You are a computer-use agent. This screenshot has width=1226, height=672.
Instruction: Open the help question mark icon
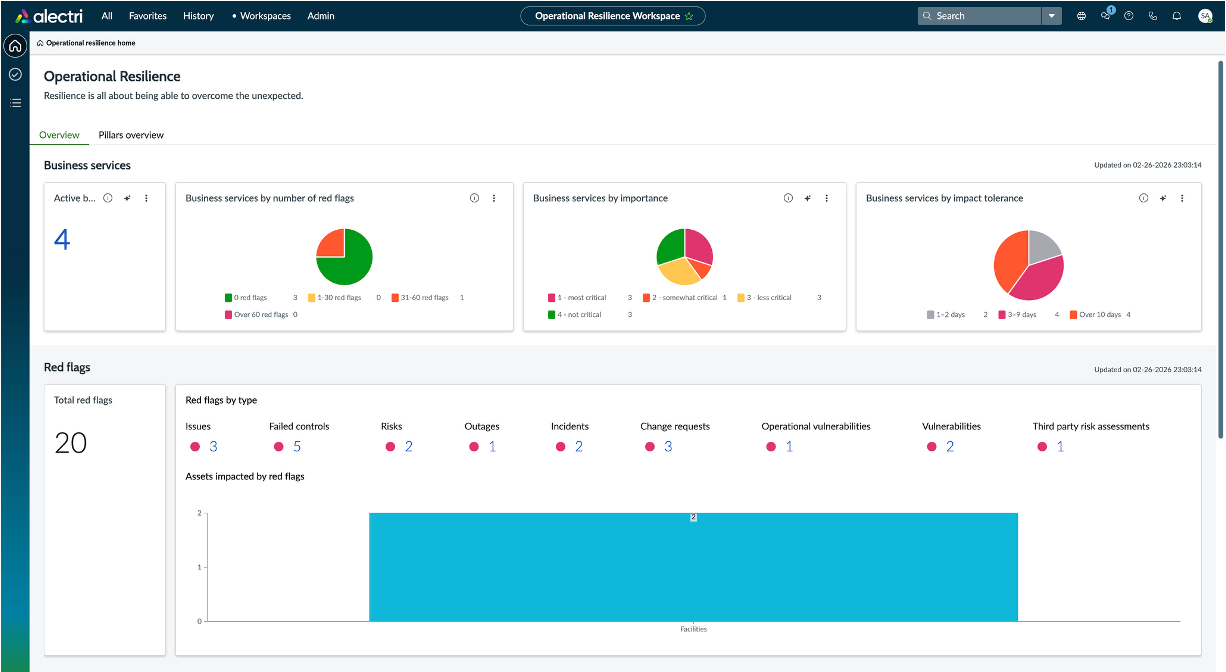[x=1129, y=16]
